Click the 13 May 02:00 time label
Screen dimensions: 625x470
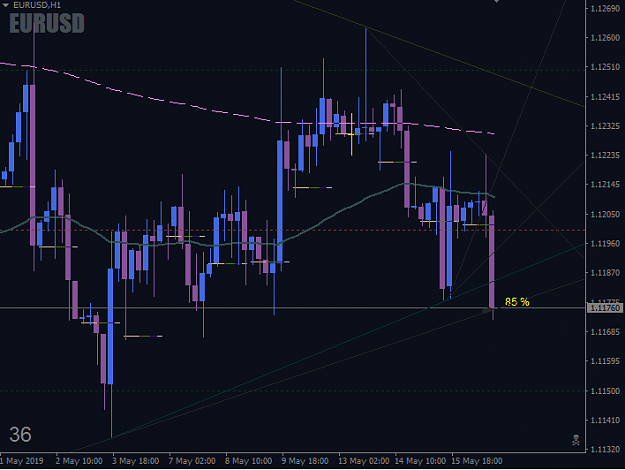(364, 461)
